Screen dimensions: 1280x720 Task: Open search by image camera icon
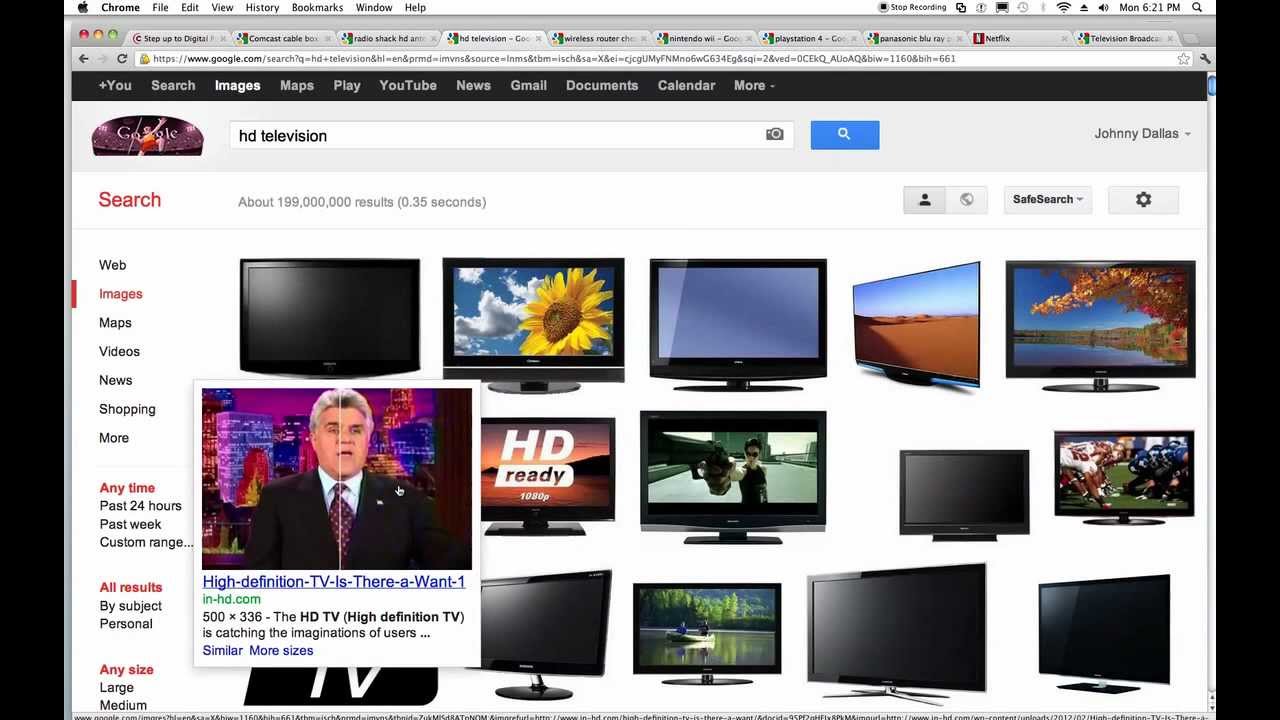point(775,134)
